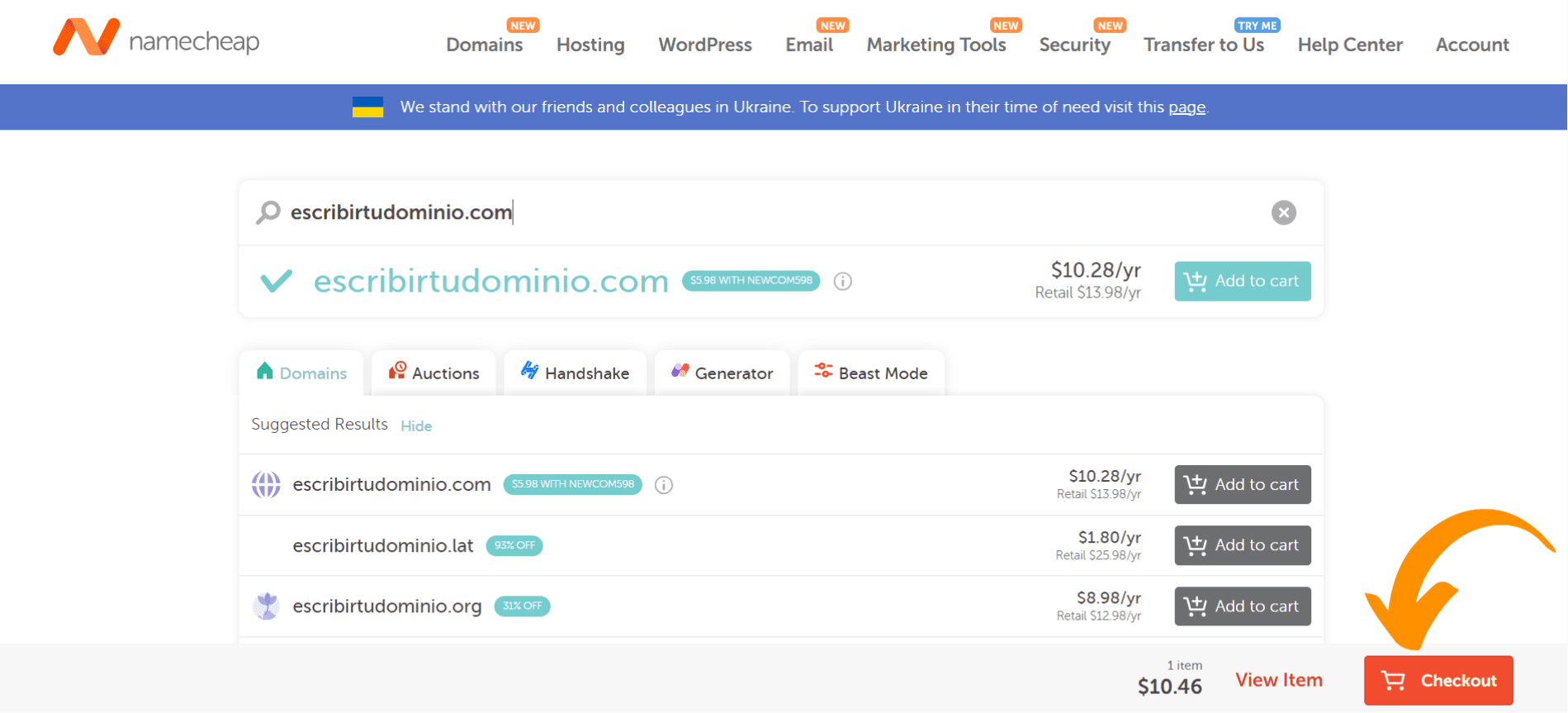Open the Domains menu

click(485, 45)
